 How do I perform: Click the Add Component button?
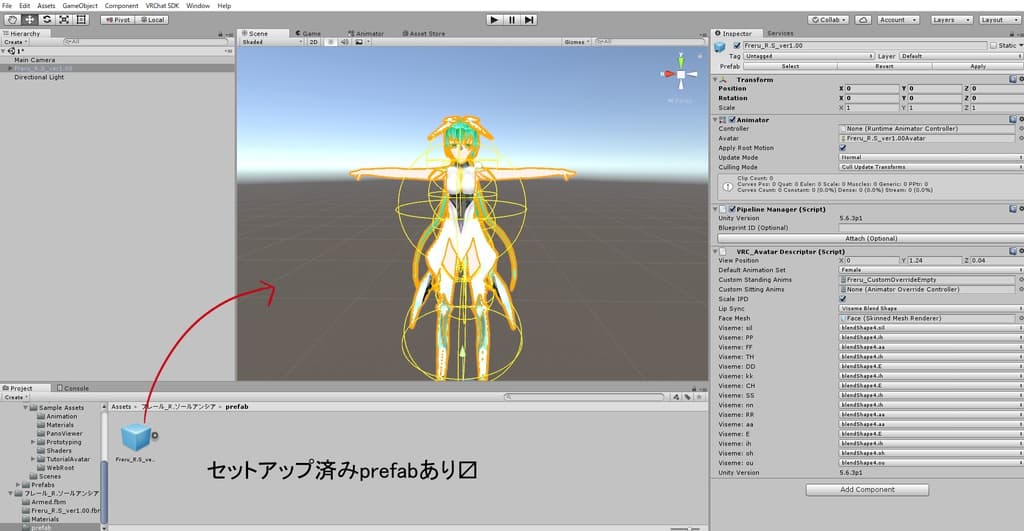[x=867, y=489]
